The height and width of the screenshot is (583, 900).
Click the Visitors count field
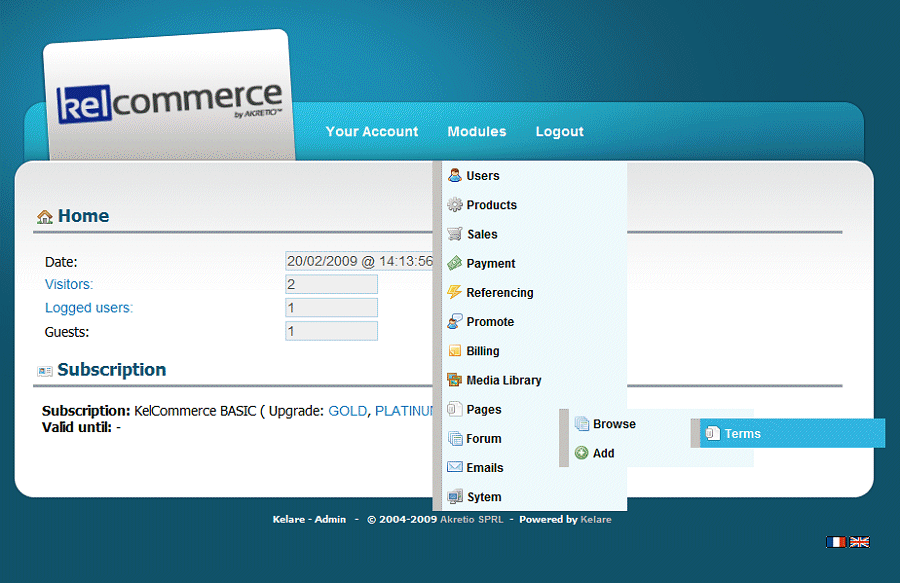coord(331,285)
